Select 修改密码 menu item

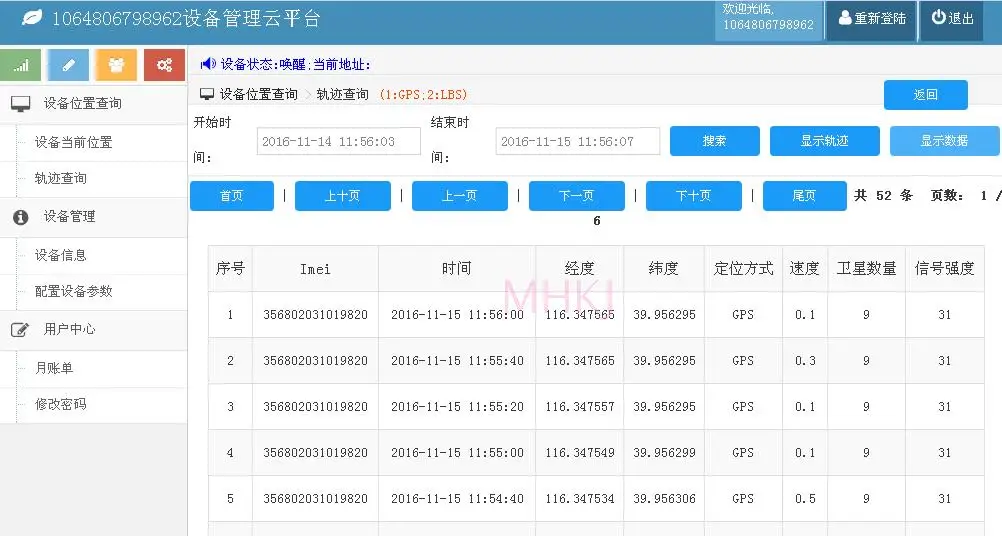[x=61, y=404]
